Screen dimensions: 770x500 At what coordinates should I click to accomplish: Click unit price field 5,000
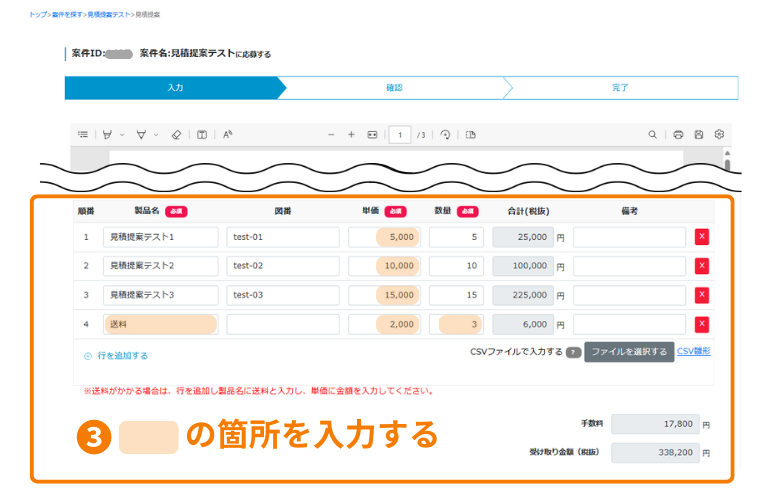385,237
